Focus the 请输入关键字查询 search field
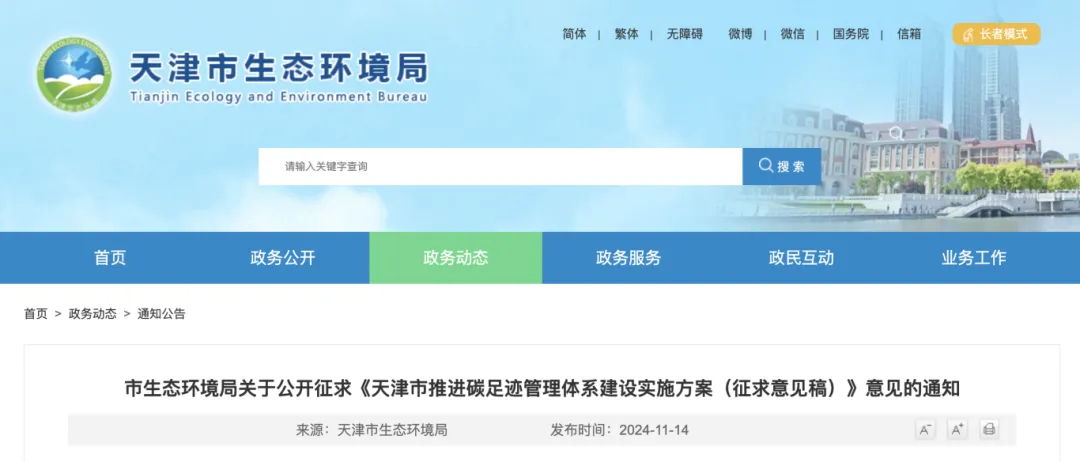Image resolution: width=1080 pixels, height=462 pixels. pyautogui.click(x=500, y=167)
